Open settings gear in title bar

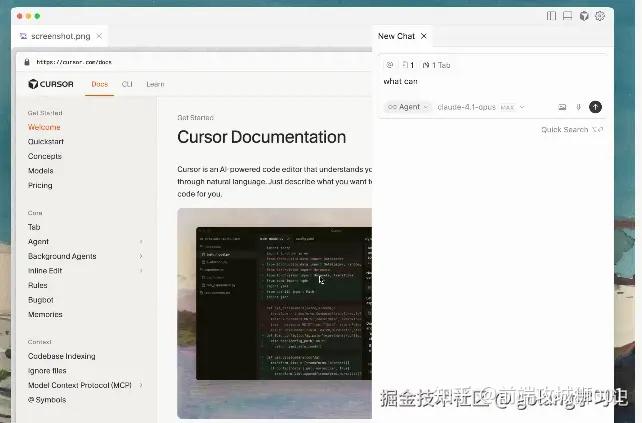point(600,16)
